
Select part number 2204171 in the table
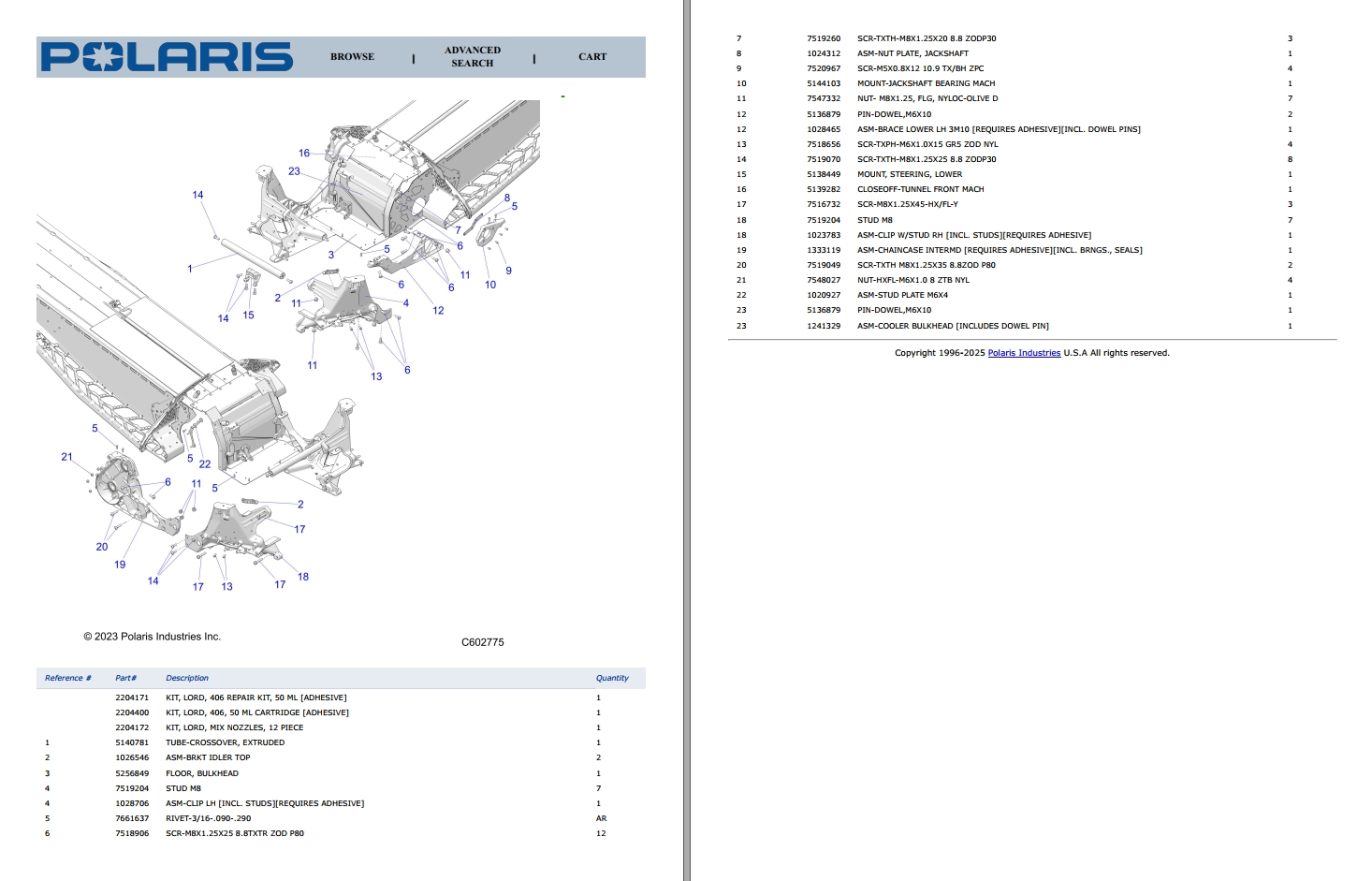[132, 697]
